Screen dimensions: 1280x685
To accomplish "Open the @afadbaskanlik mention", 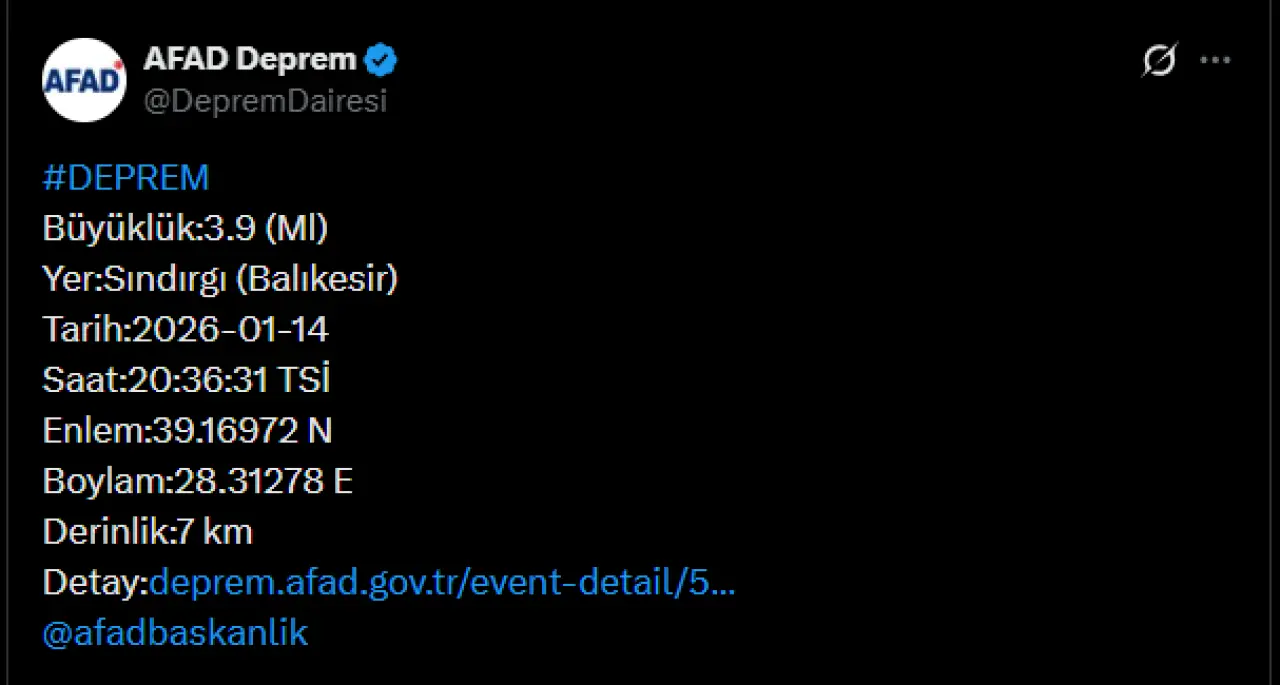I will (x=175, y=633).
